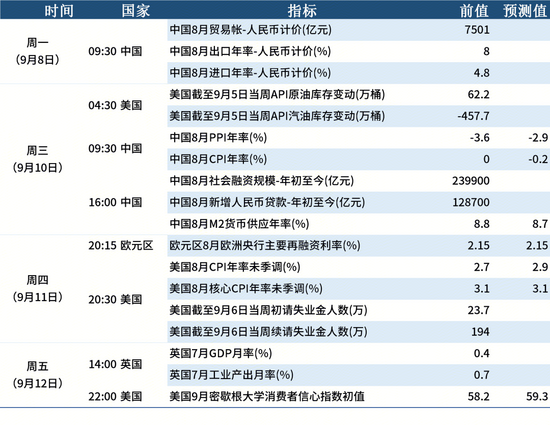The width and height of the screenshot is (550, 425).
Task: Click the 美国9月密歇根大学消费者信心指数初值 row
Action: (x=358, y=397)
